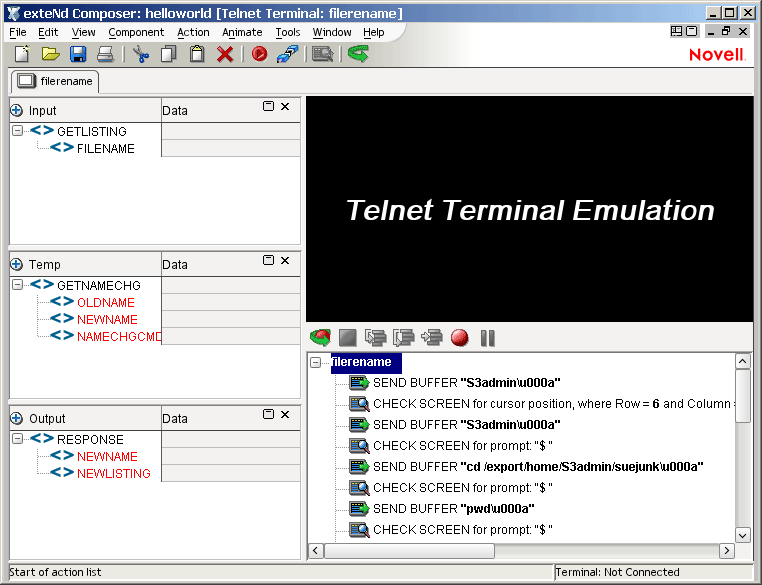This screenshot has width=762, height=585.
Task: Maximize the Temp pane
Action: [x=268, y=260]
